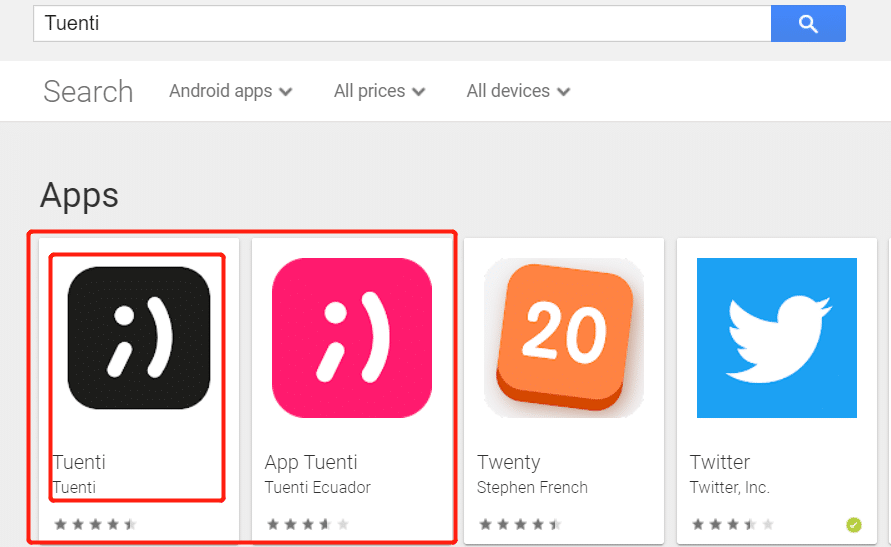
Task: Click the App Tuenti star rating
Action: tap(308, 524)
